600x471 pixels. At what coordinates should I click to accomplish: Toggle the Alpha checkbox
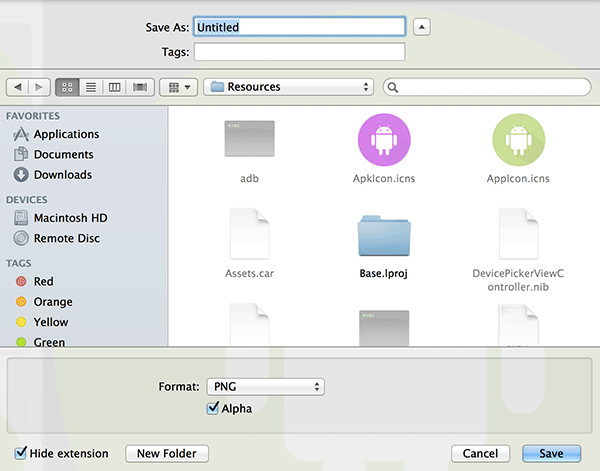tap(213, 408)
